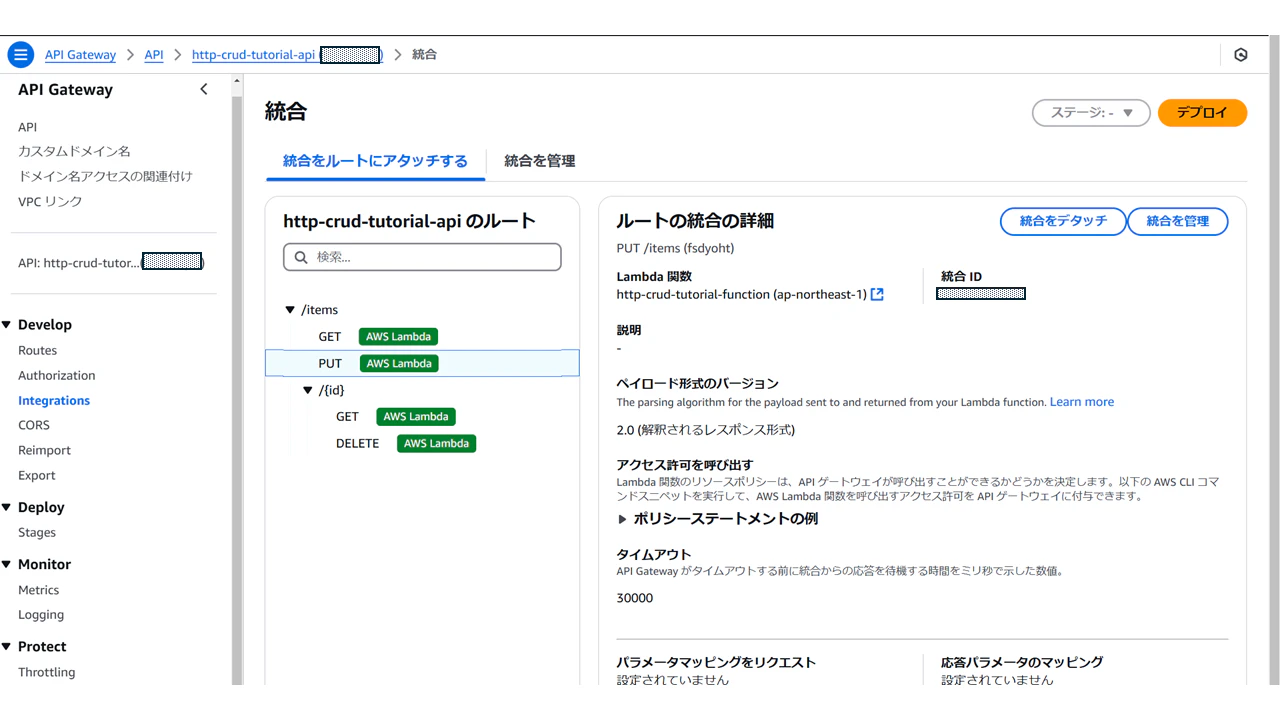Click the デプロイ button
The height and width of the screenshot is (720, 1280).
pos(1202,113)
